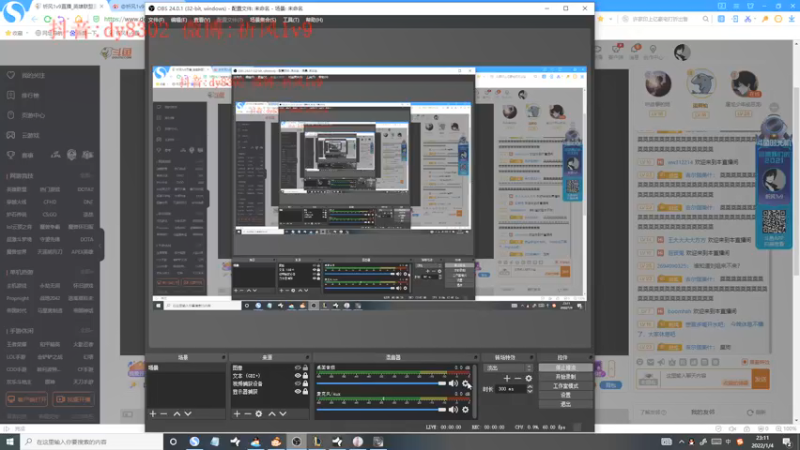Adjust the microphone/Aux volume slider
Image resolution: width=800 pixels, height=450 pixels.
(381, 409)
